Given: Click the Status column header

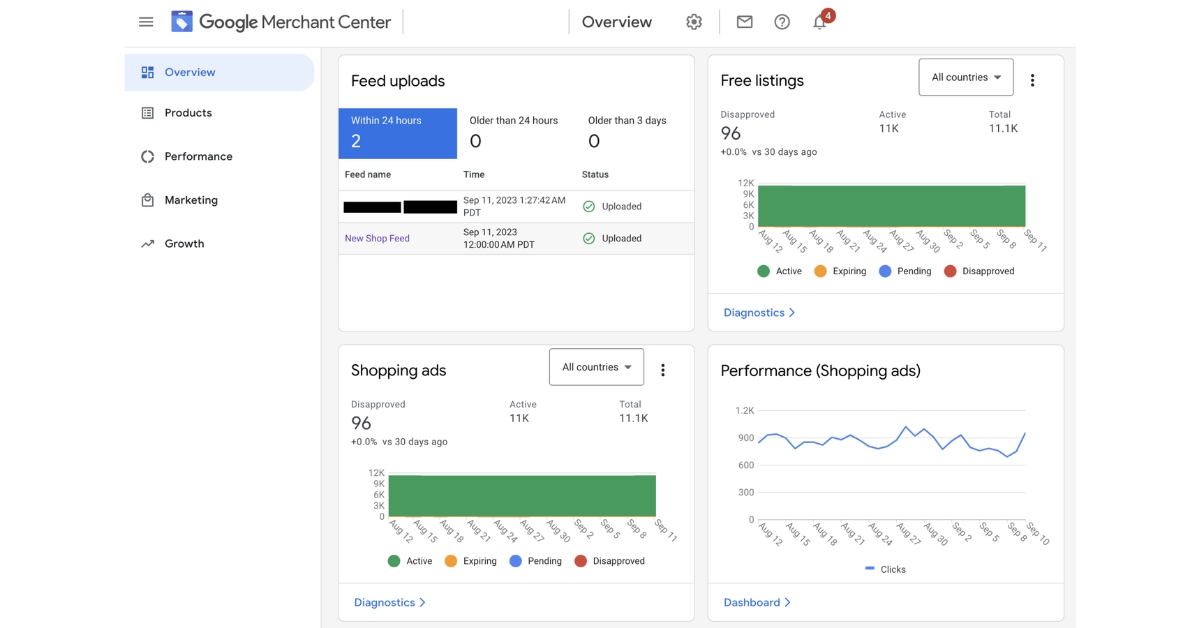Looking at the screenshot, I should 595,174.
